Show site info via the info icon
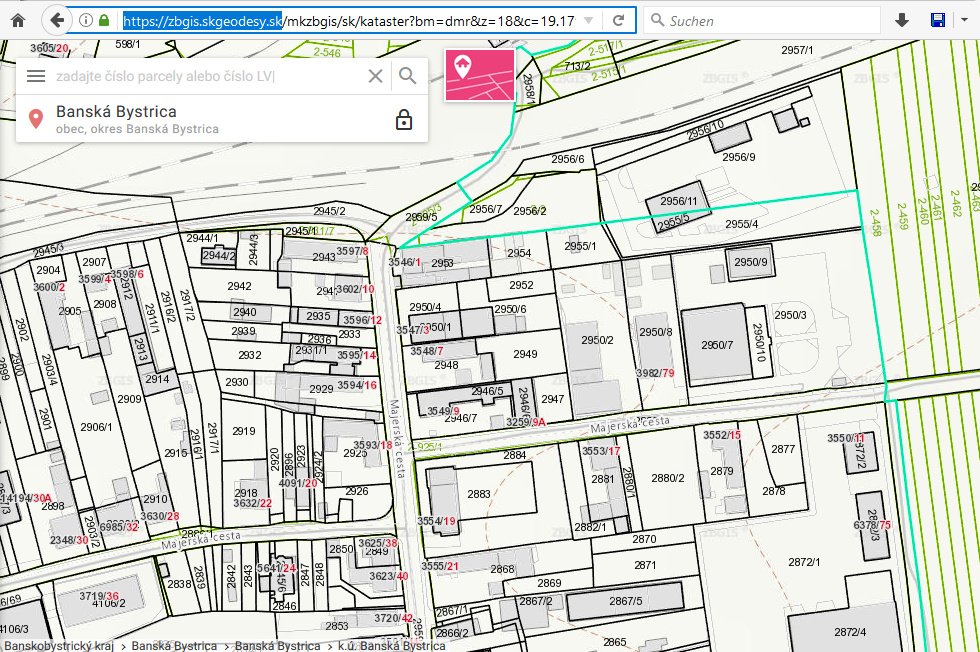980x652 pixels. 87,20
